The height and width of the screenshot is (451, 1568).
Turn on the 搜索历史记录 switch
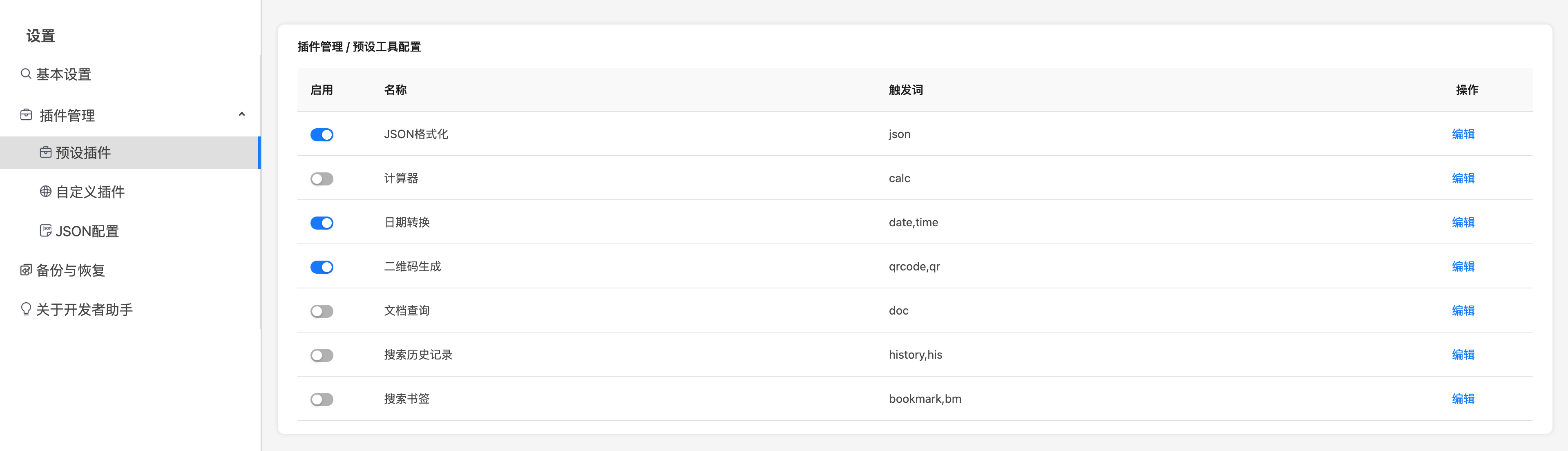[322, 355]
